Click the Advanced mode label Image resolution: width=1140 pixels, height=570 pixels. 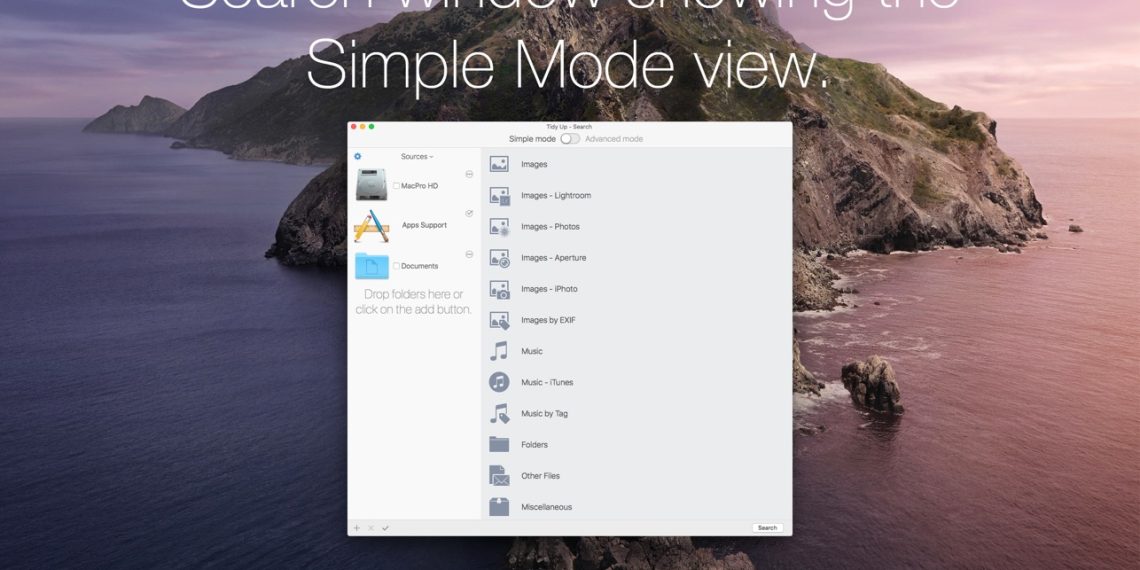(x=614, y=139)
